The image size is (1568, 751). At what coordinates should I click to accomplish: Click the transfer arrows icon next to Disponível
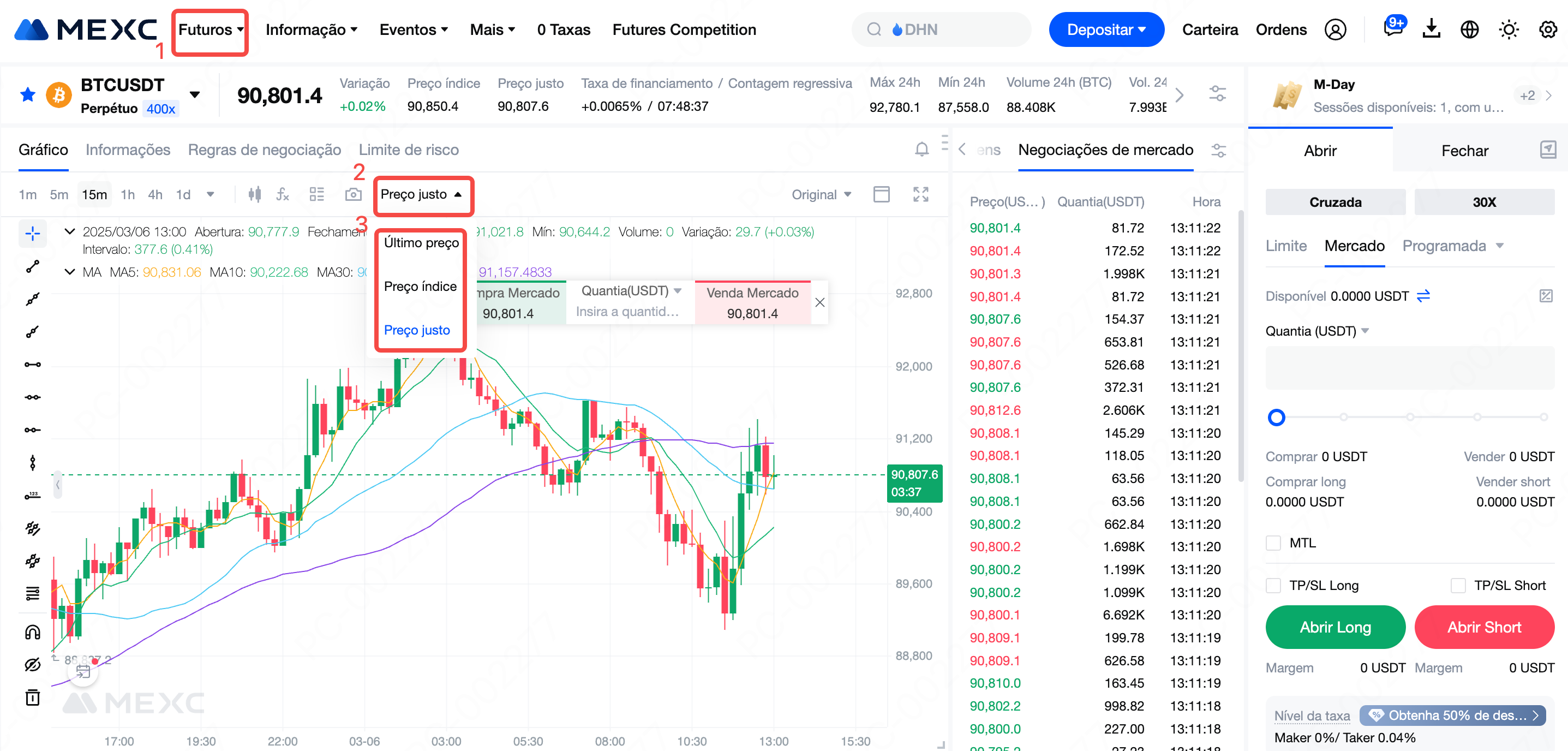(1422, 296)
